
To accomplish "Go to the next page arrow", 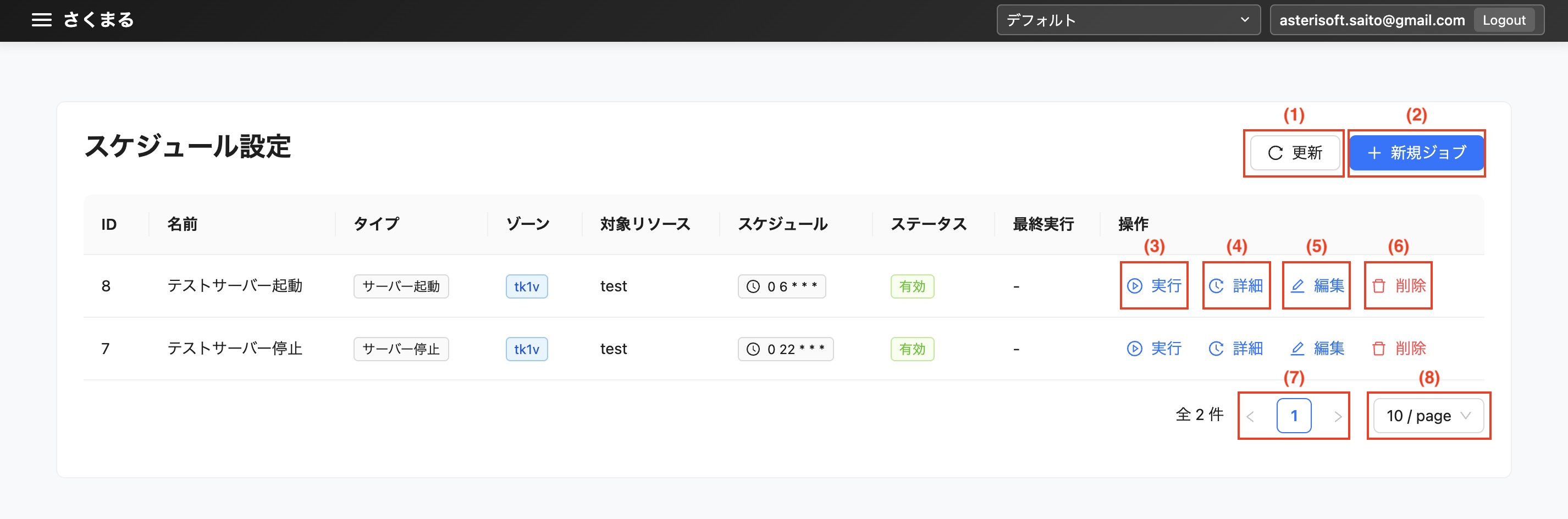I will coord(1338,416).
